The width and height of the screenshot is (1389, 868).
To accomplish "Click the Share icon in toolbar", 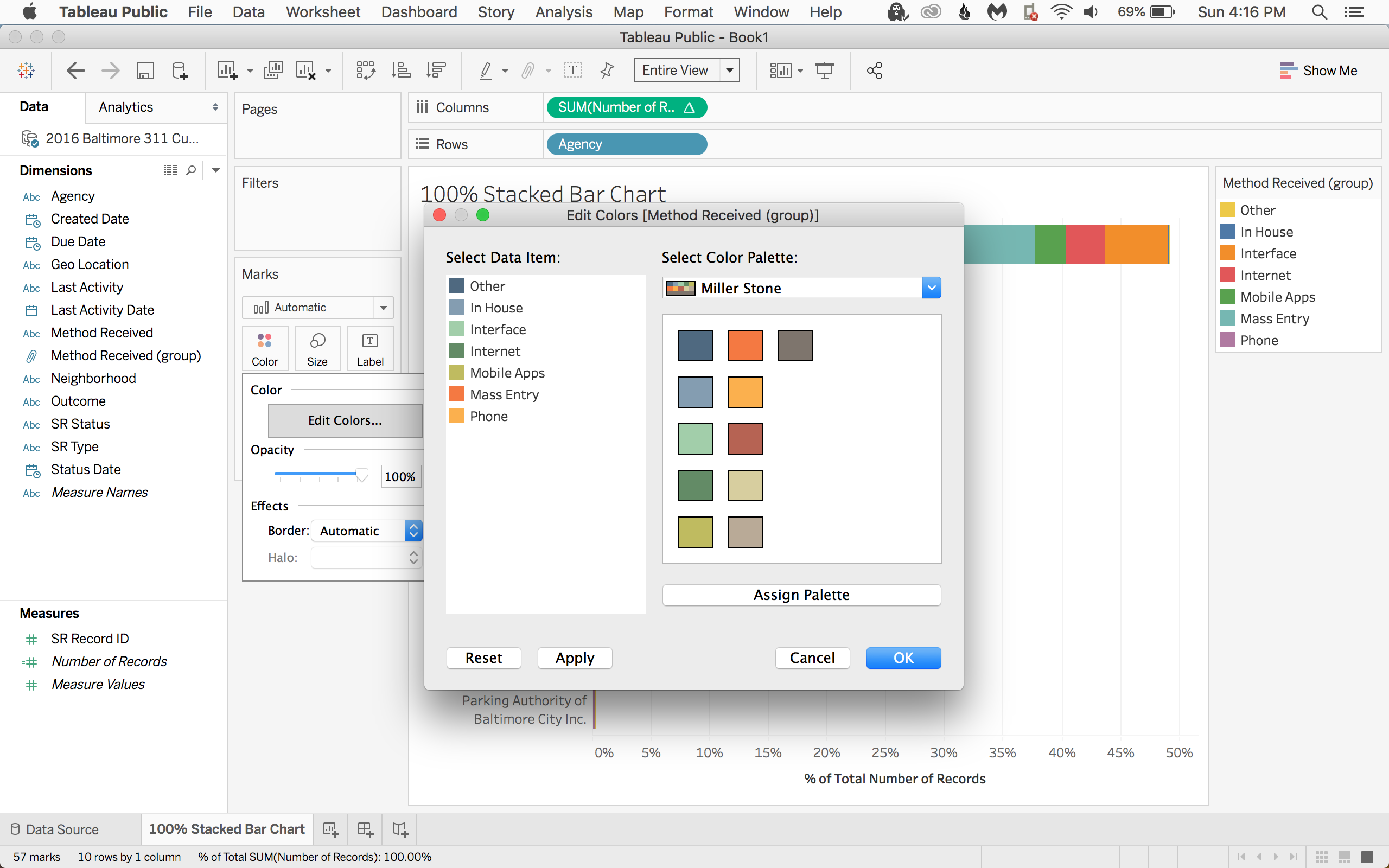I will (x=874, y=71).
